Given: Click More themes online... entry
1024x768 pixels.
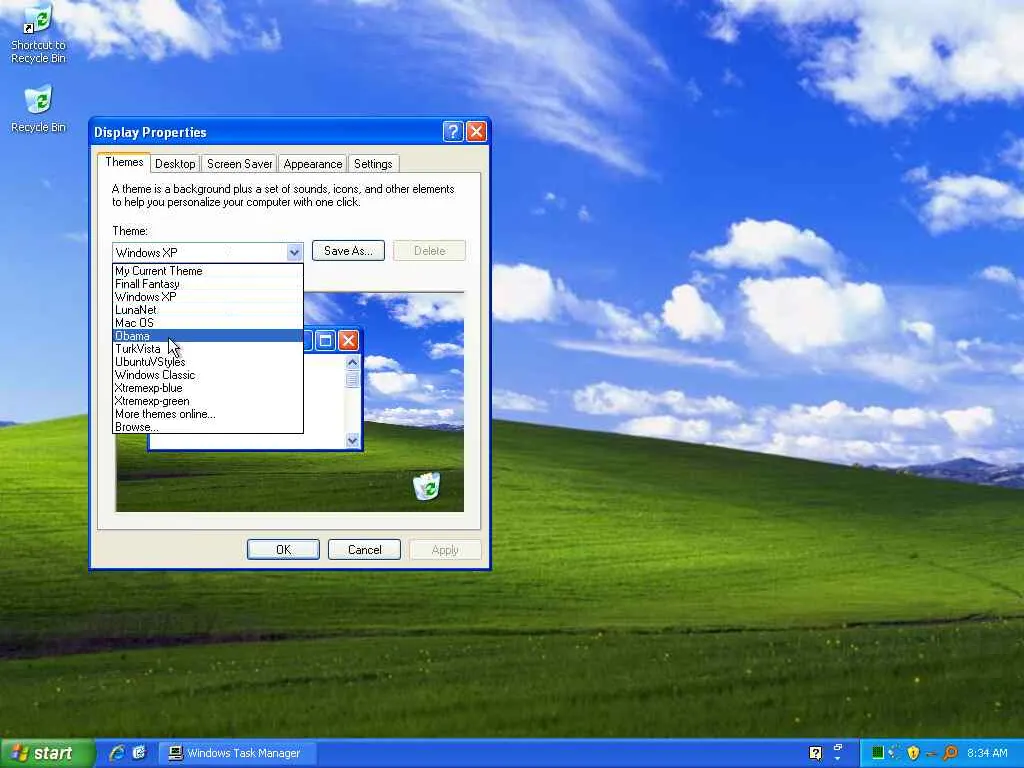Looking at the screenshot, I should (x=208, y=414).
